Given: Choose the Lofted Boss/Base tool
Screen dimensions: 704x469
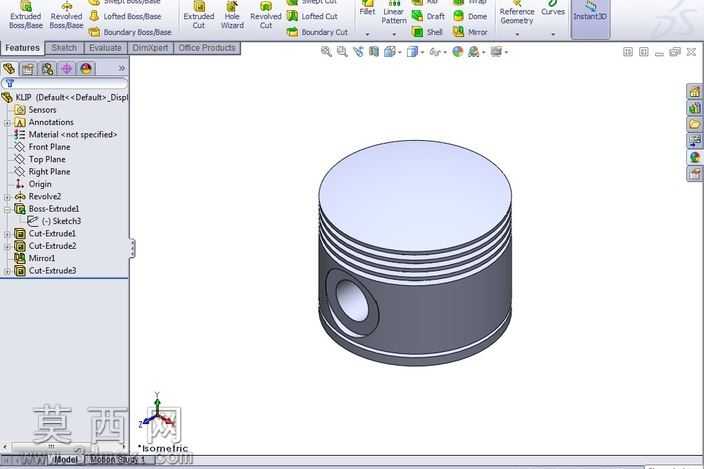Looking at the screenshot, I should [x=125, y=16].
